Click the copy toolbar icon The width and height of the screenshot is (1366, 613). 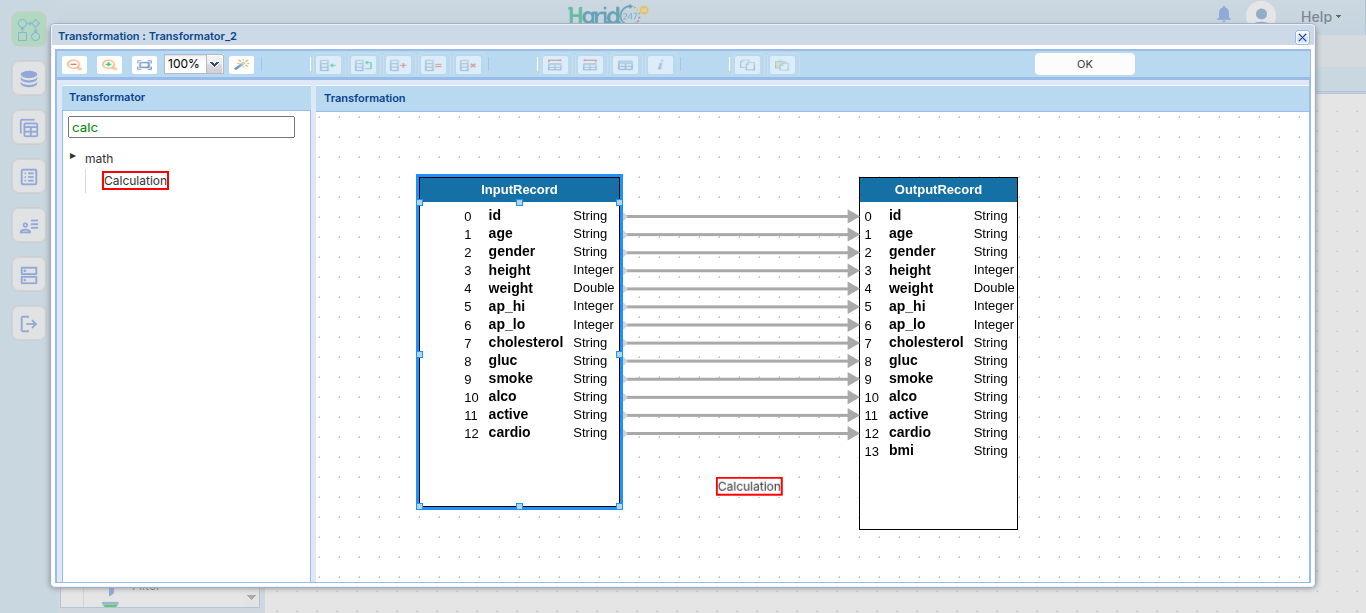(x=747, y=65)
